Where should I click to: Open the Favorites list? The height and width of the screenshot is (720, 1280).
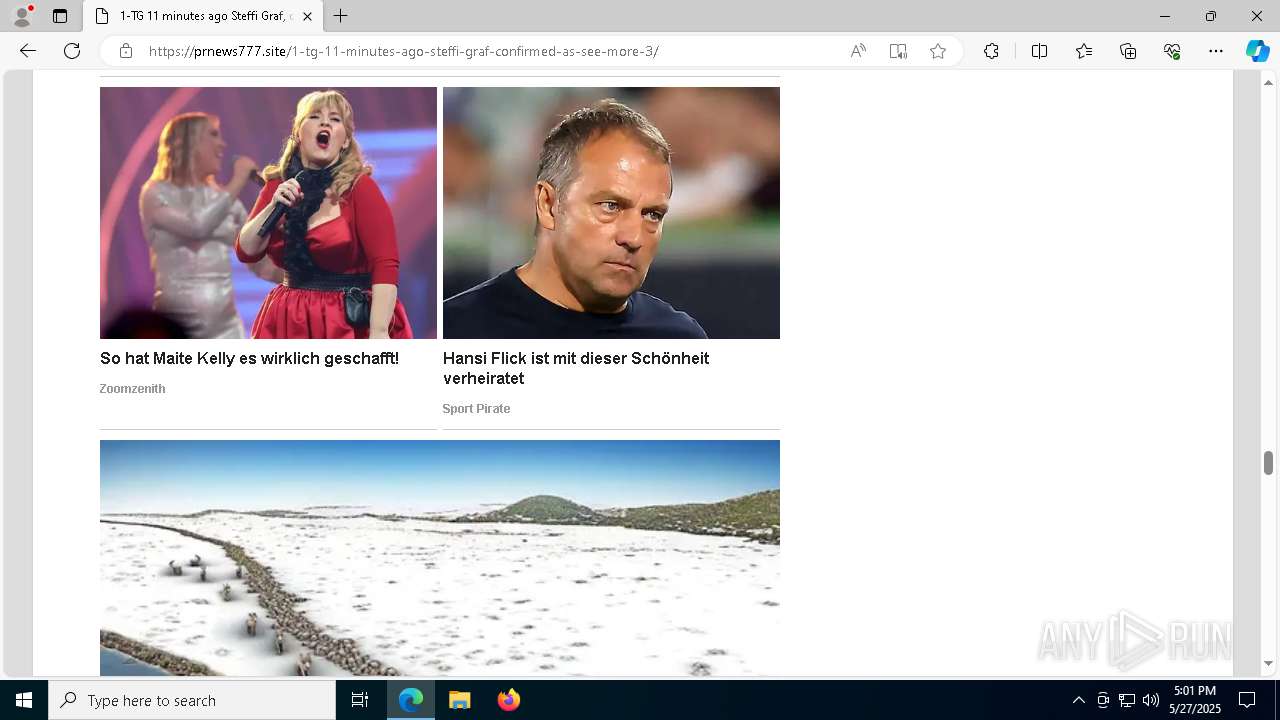tap(1084, 51)
